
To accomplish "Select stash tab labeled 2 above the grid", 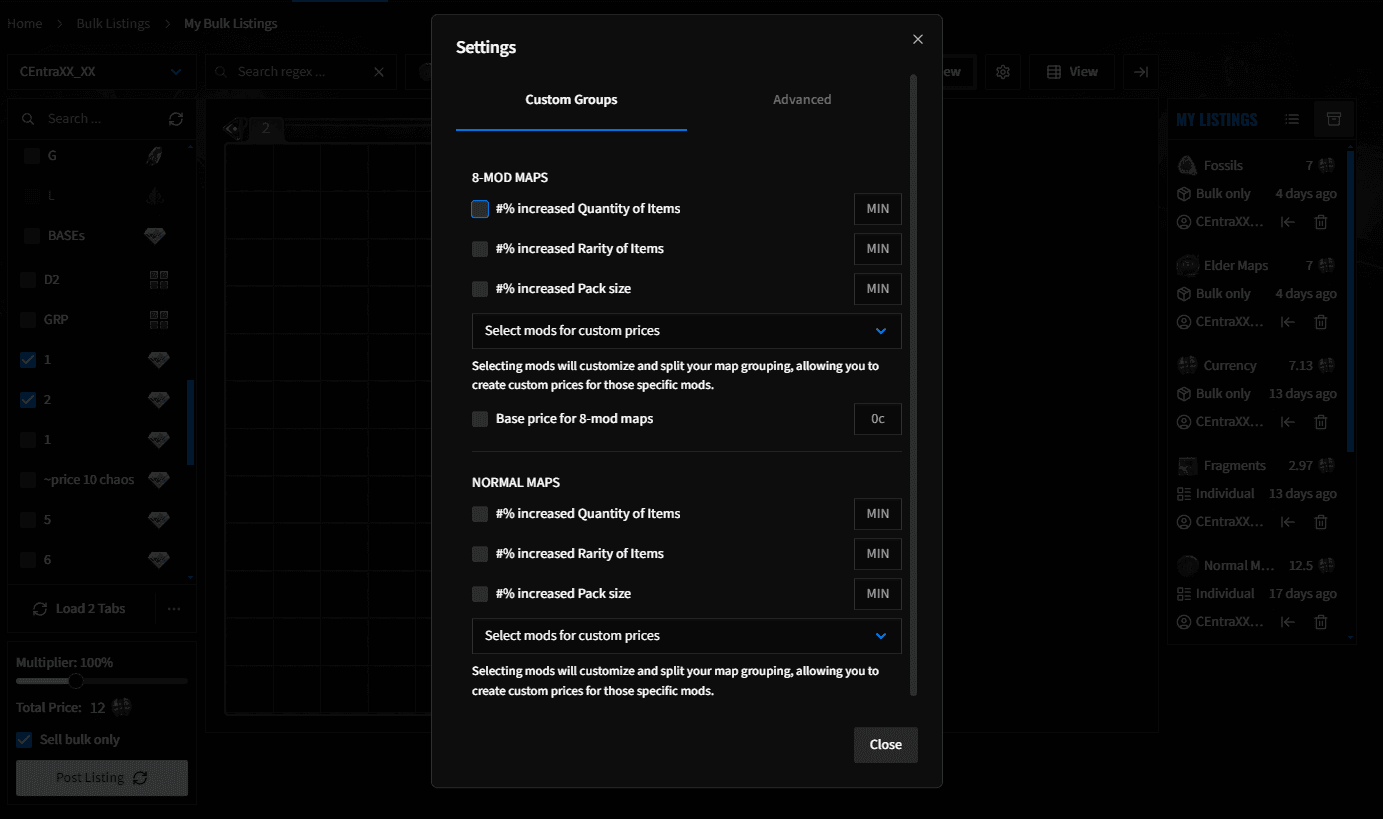I will [265, 128].
